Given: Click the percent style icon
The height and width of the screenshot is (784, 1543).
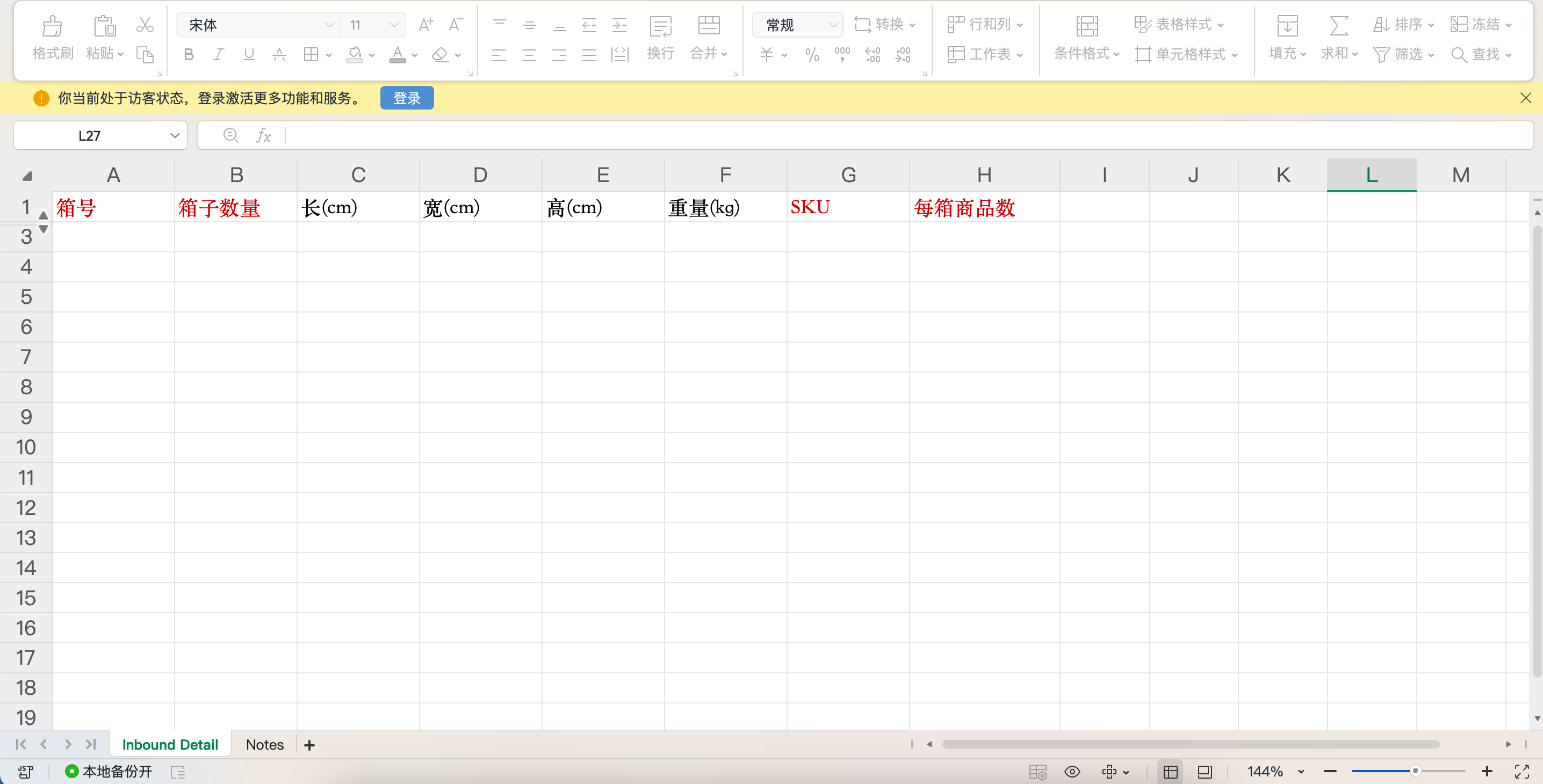Looking at the screenshot, I should pos(812,55).
